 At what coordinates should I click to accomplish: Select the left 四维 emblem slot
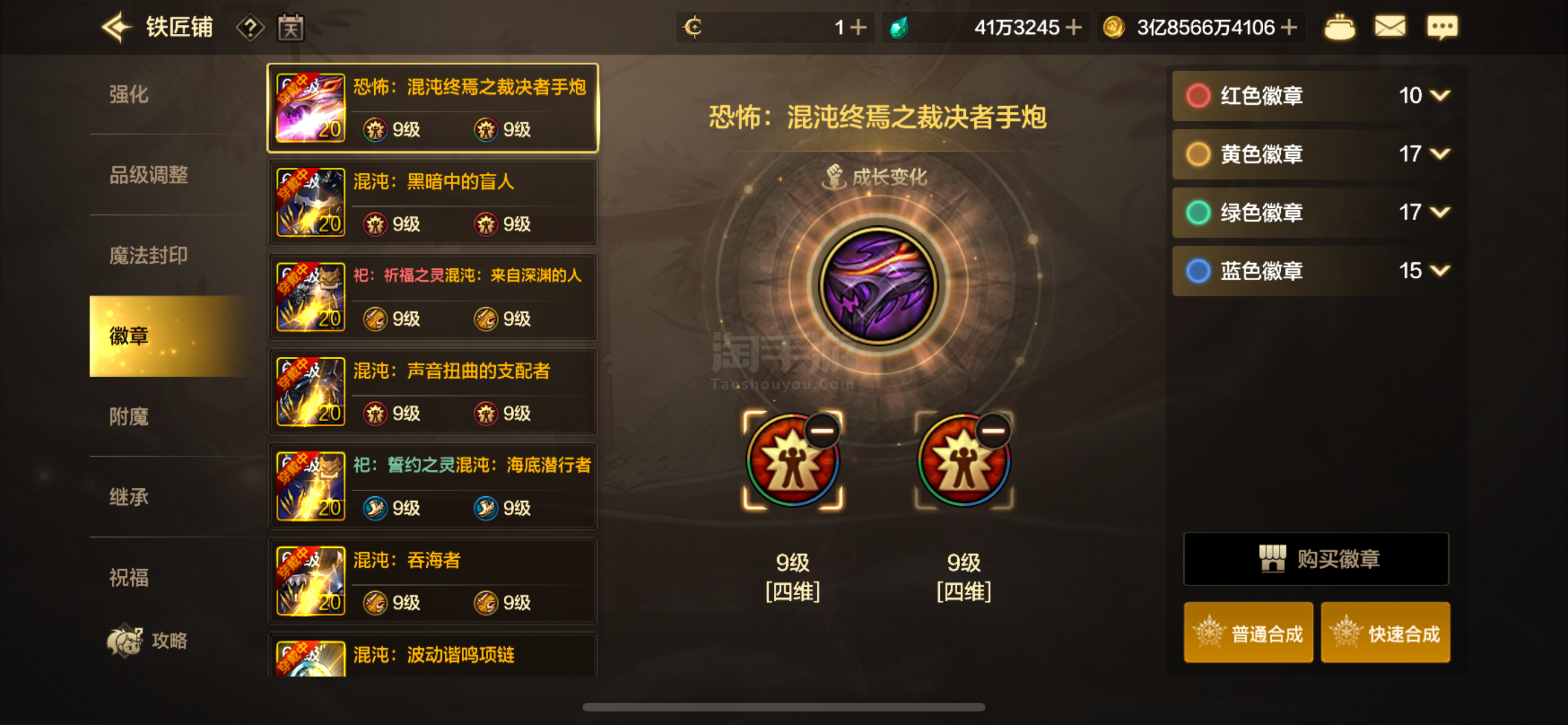[792, 461]
